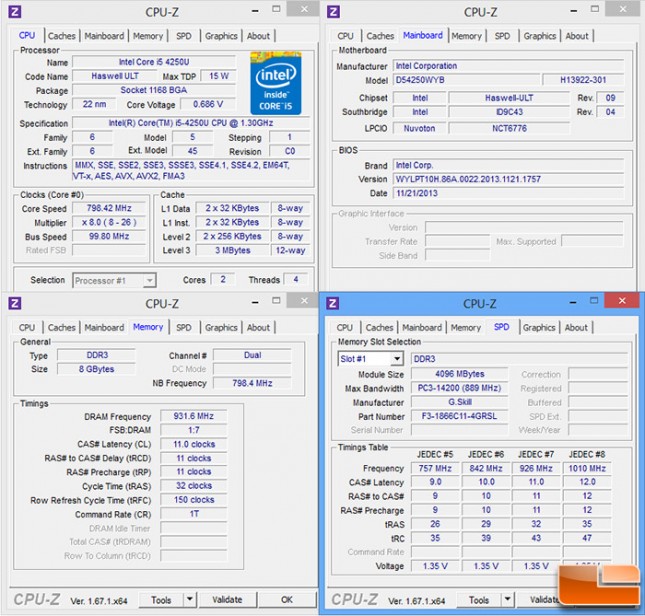Click the memory Size value 8 GBytes
The height and width of the screenshot is (616, 645).
pyautogui.click(x=96, y=369)
